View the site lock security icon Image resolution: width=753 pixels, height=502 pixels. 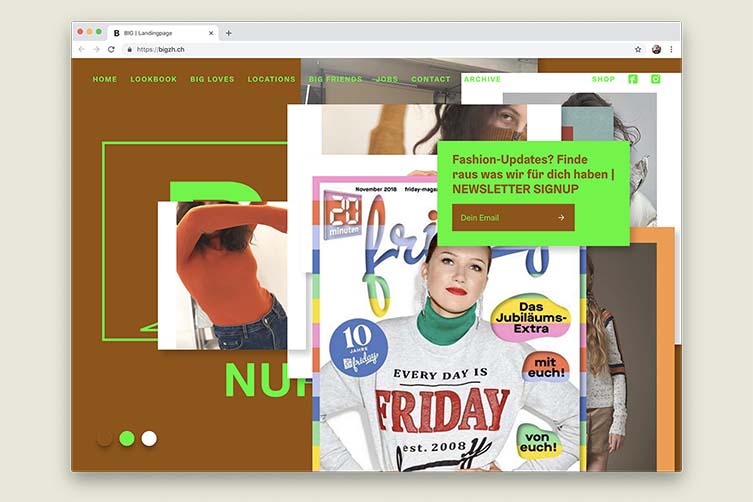(x=129, y=49)
